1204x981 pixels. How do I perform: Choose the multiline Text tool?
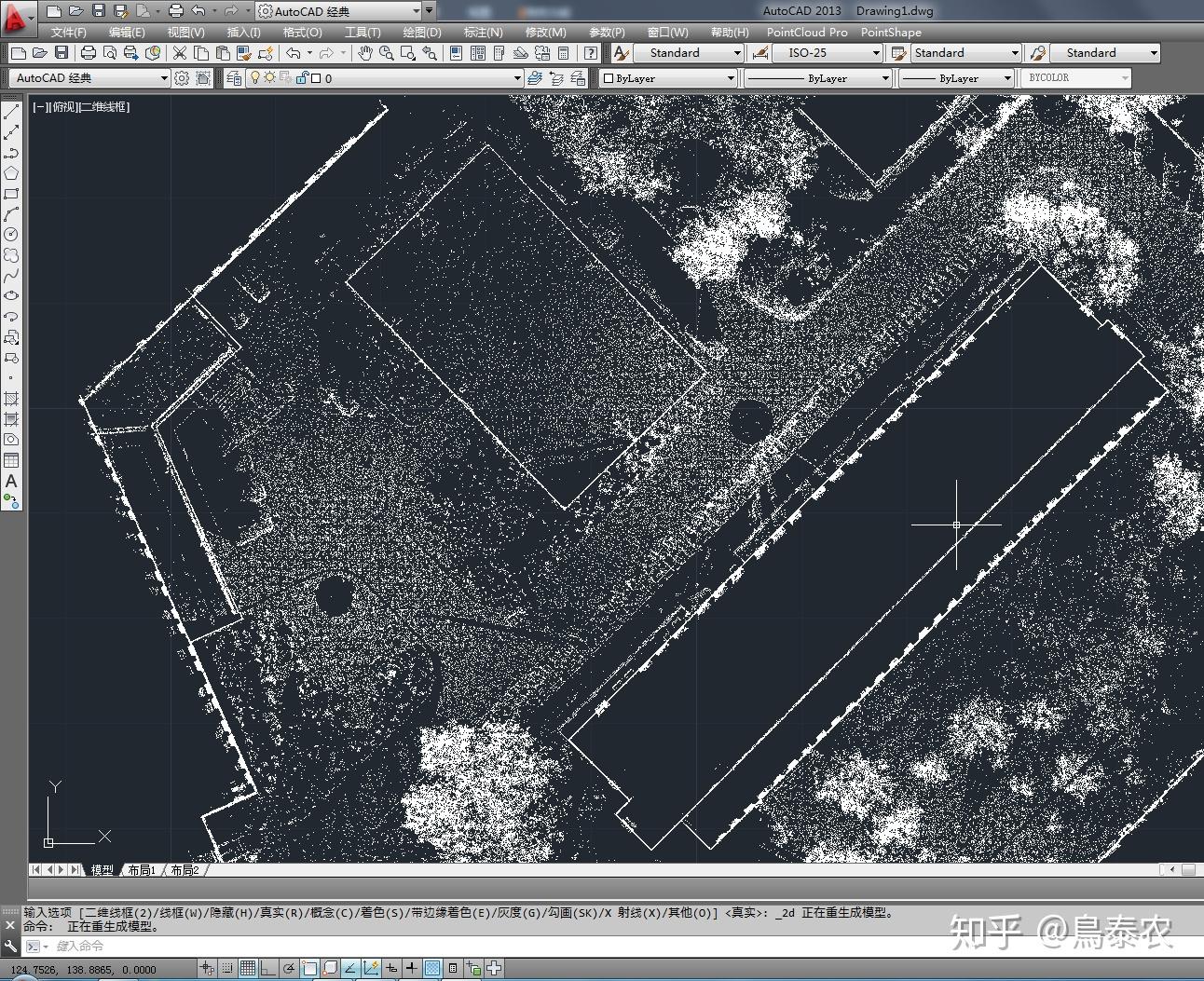(x=11, y=482)
